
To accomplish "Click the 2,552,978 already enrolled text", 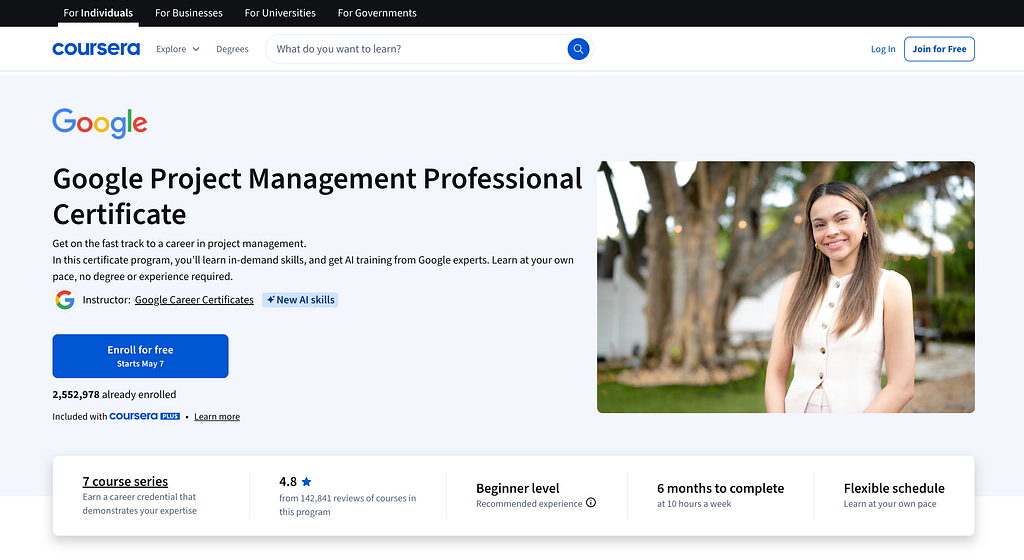I will point(114,394).
